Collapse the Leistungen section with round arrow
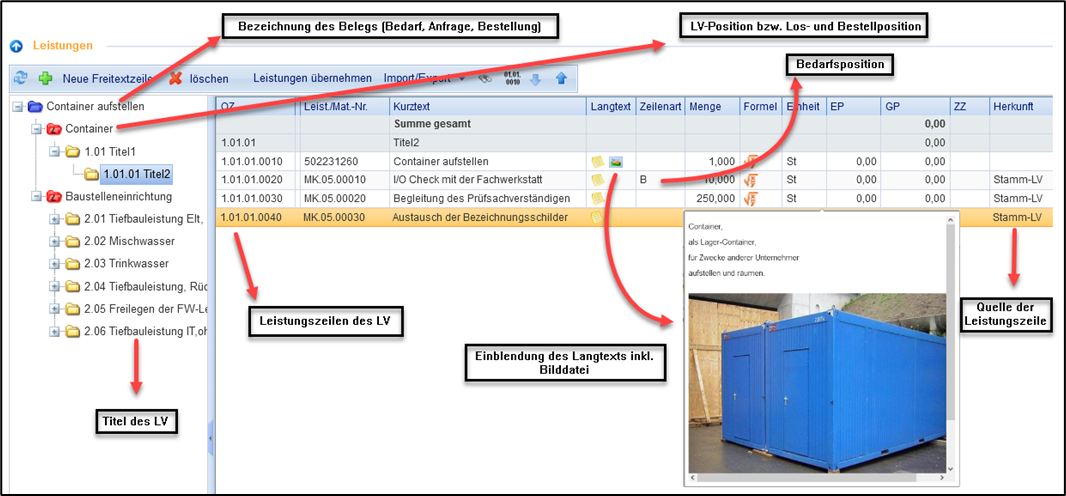Image resolution: width=1066 pixels, height=496 pixels. click(x=16, y=46)
